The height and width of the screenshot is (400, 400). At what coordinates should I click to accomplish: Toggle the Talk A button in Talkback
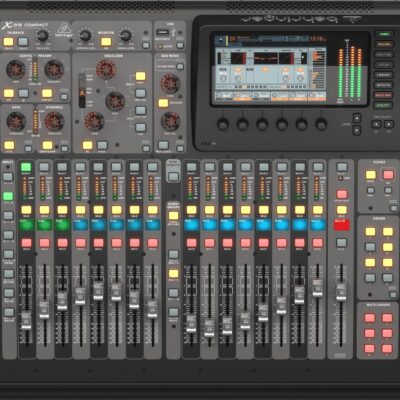pos(8,42)
